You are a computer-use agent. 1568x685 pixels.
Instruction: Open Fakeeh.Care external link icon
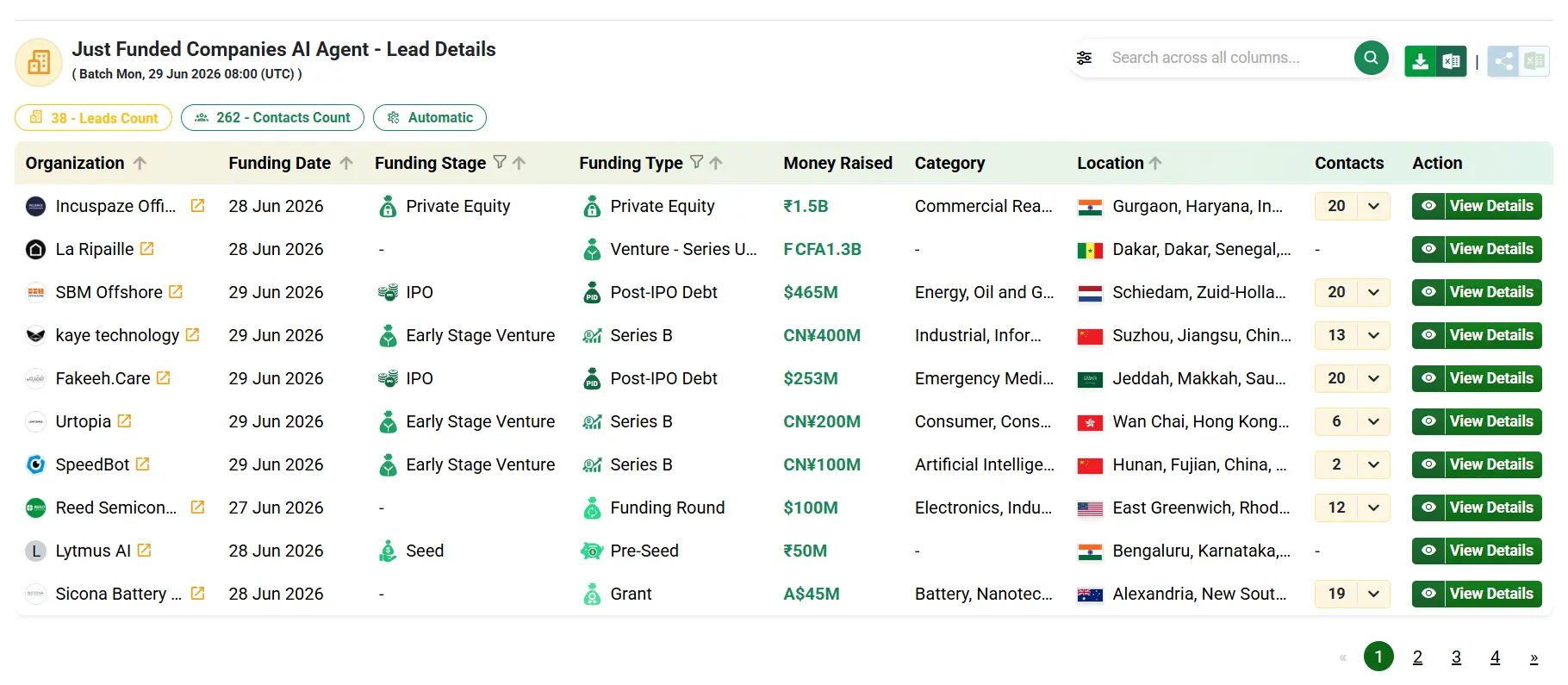coord(164,377)
